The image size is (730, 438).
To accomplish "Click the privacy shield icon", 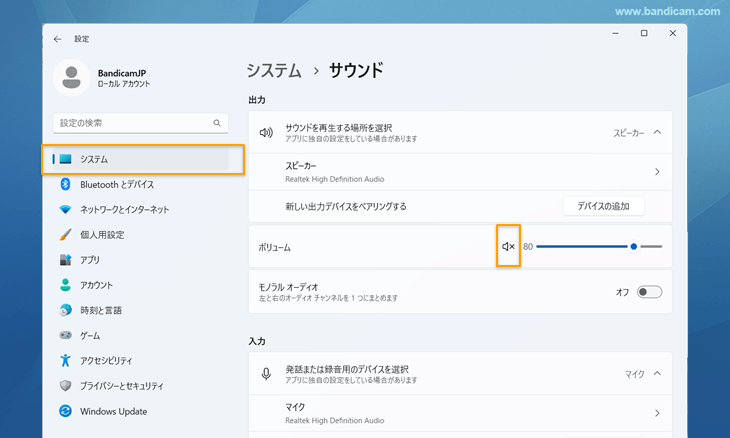I will (x=65, y=385).
